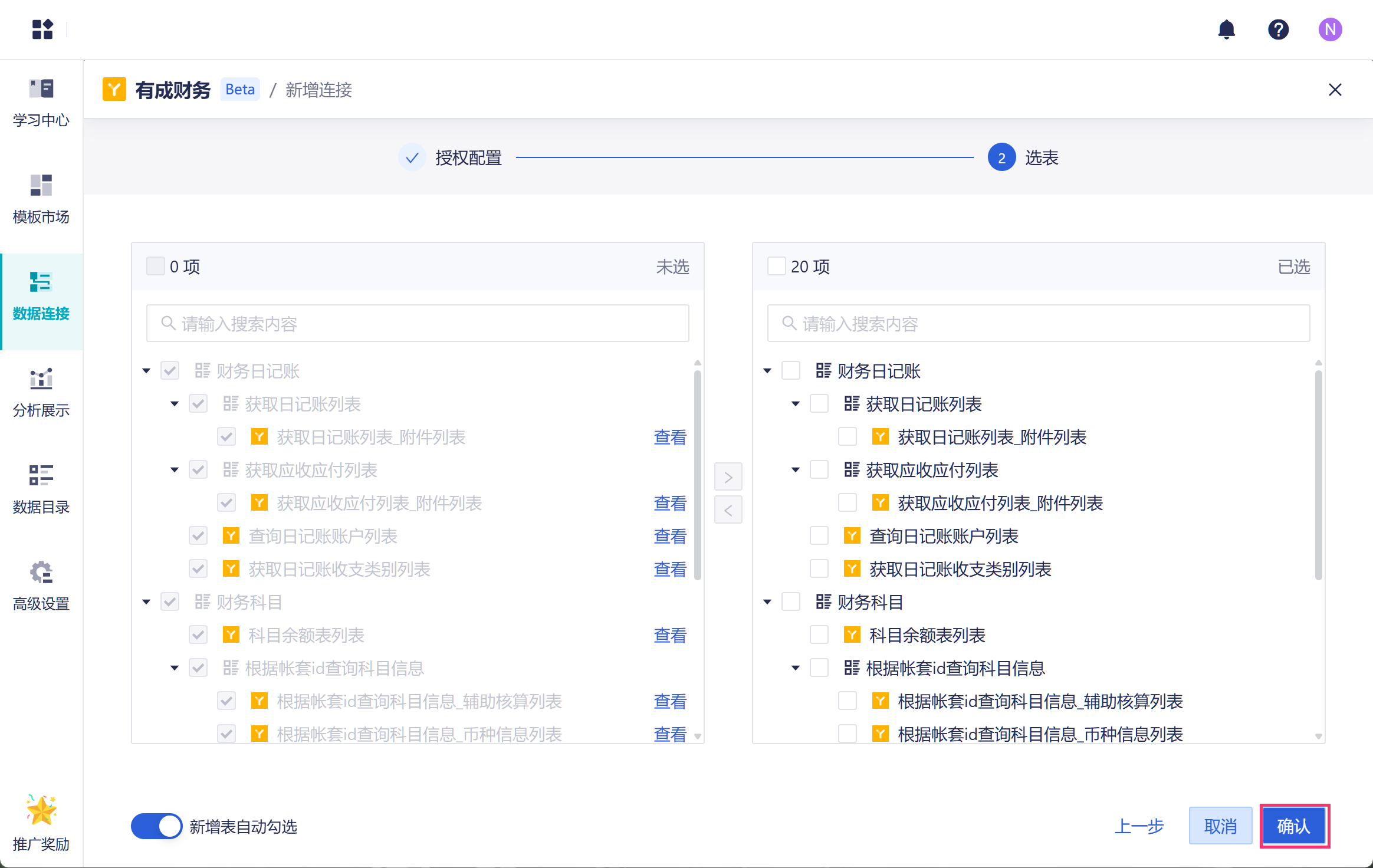Click the search magnifier in the 未选 panel

coord(169,323)
